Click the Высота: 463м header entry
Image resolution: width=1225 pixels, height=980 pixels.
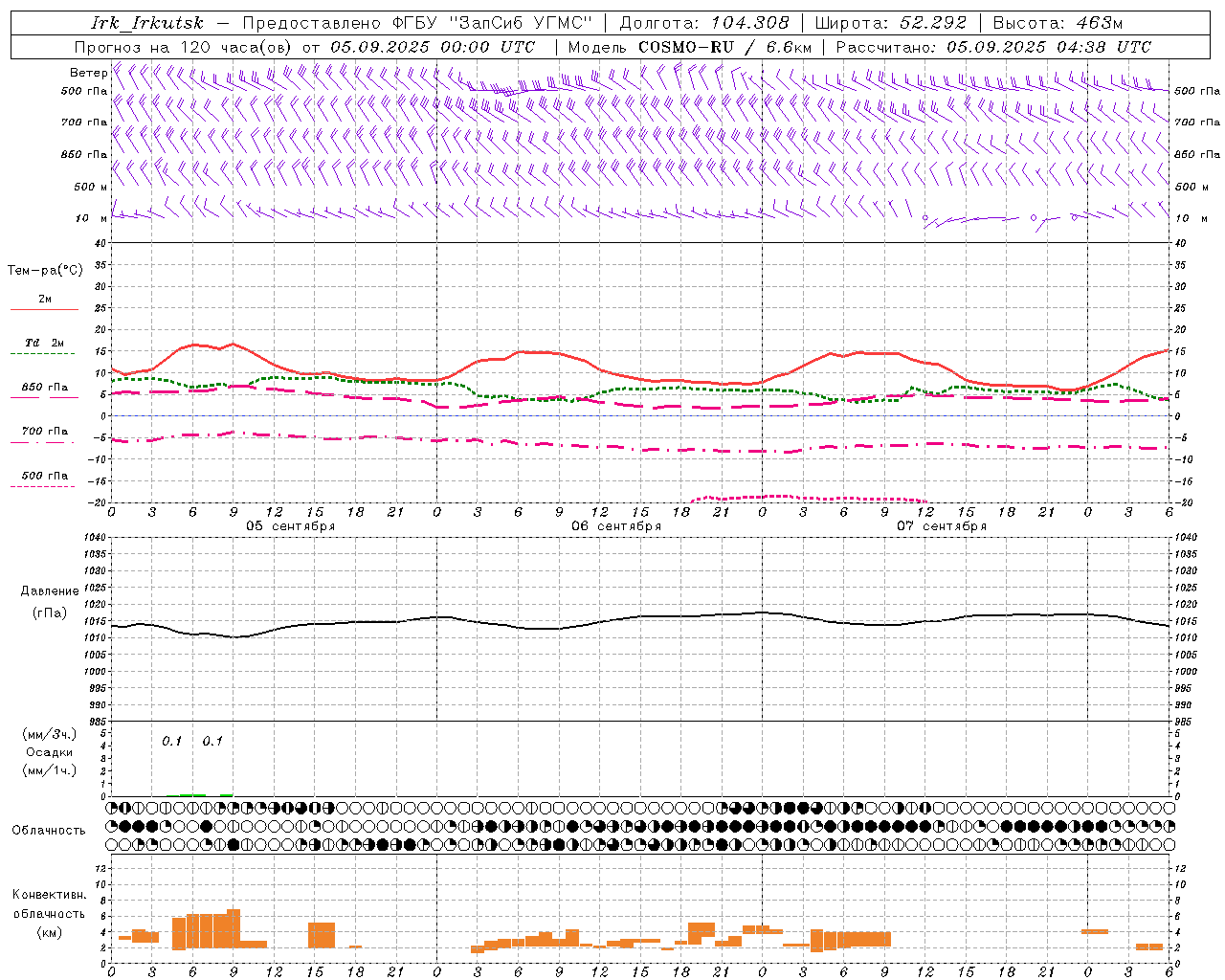pos(1058,23)
